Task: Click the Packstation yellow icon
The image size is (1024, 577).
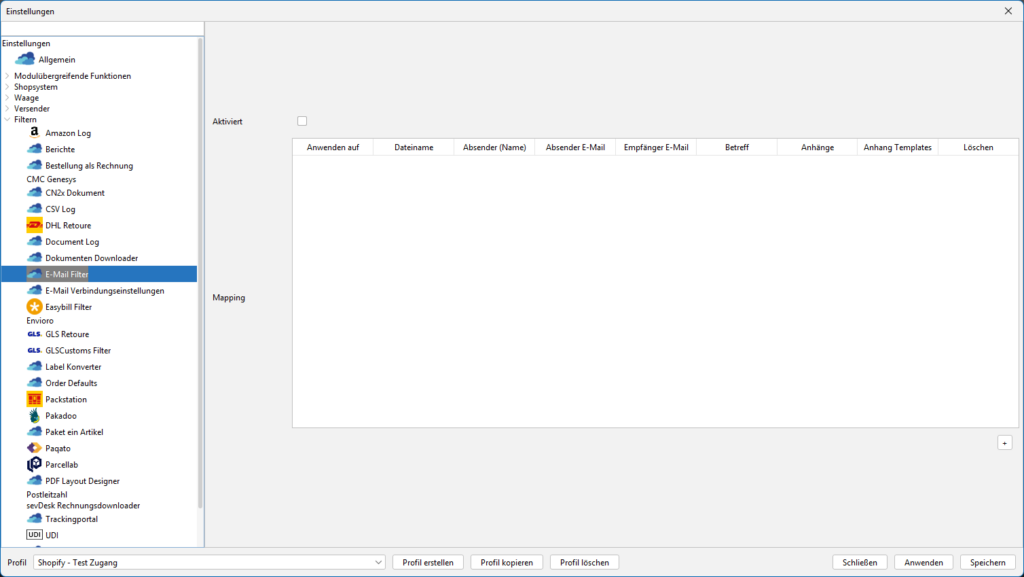Action: click(x=35, y=399)
